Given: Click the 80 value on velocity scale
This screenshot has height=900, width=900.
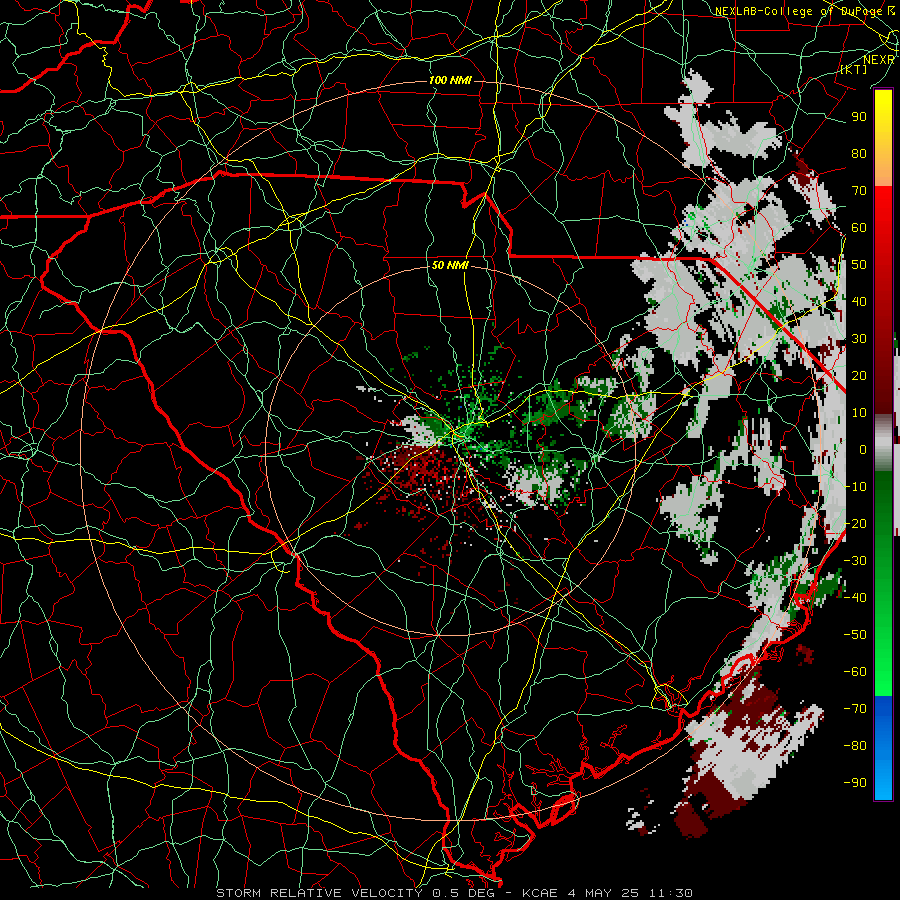Looking at the screenshot, I should [x=859, y=153].
